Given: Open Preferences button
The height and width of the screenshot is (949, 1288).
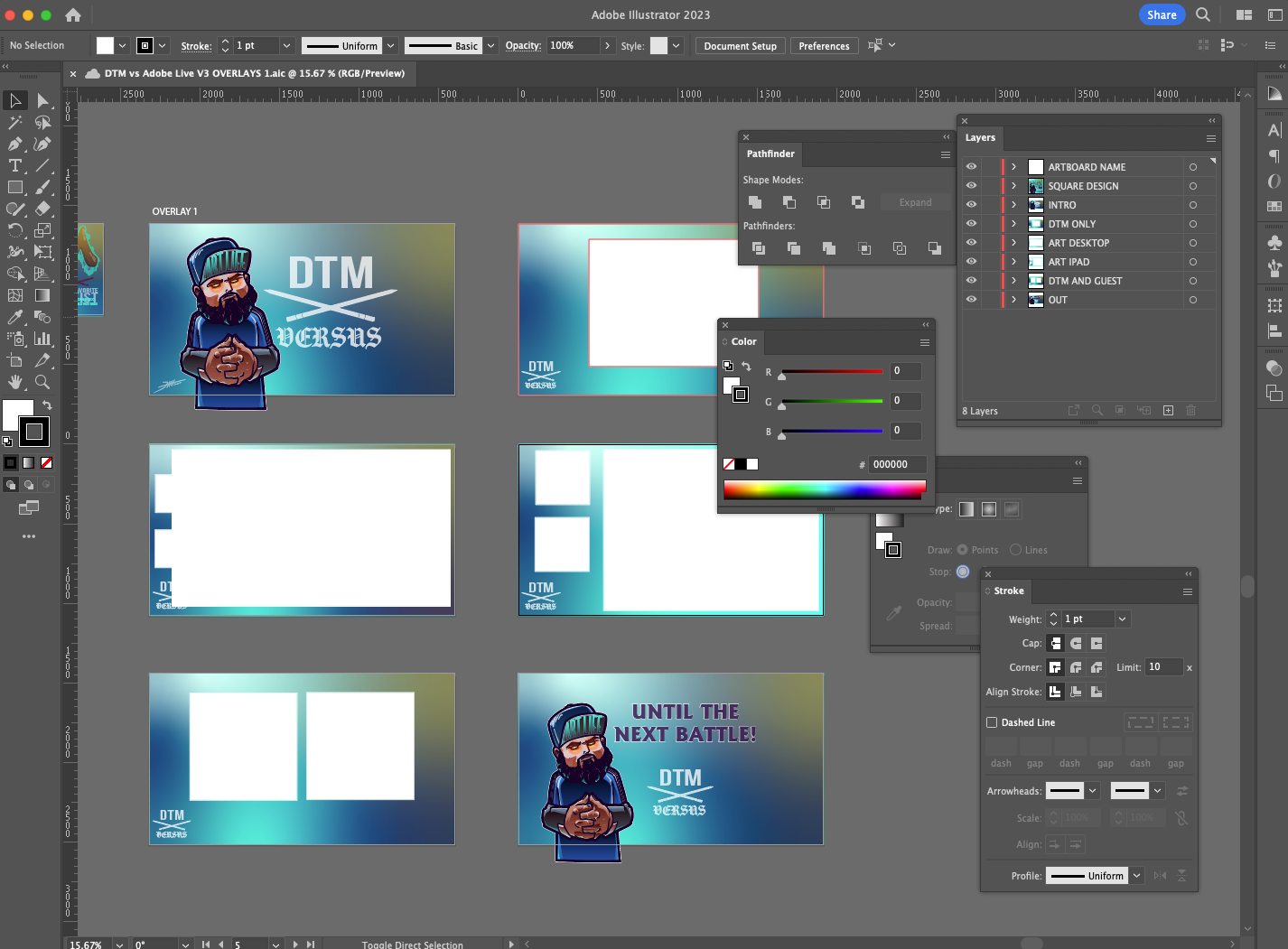Looking at the screenshot, I should (x=824, y=46).
